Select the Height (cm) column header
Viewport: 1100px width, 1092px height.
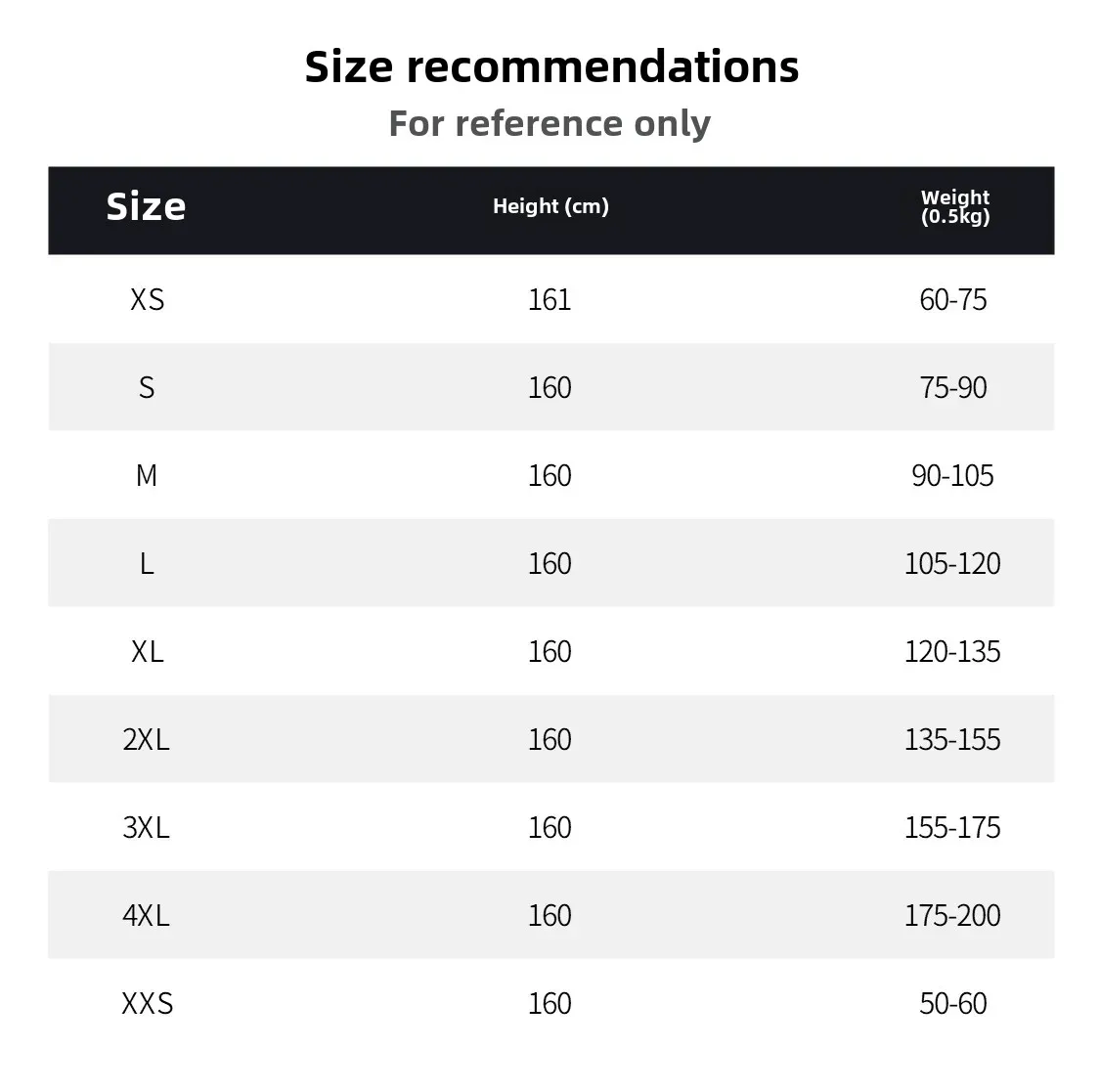(x=550, y=206)
